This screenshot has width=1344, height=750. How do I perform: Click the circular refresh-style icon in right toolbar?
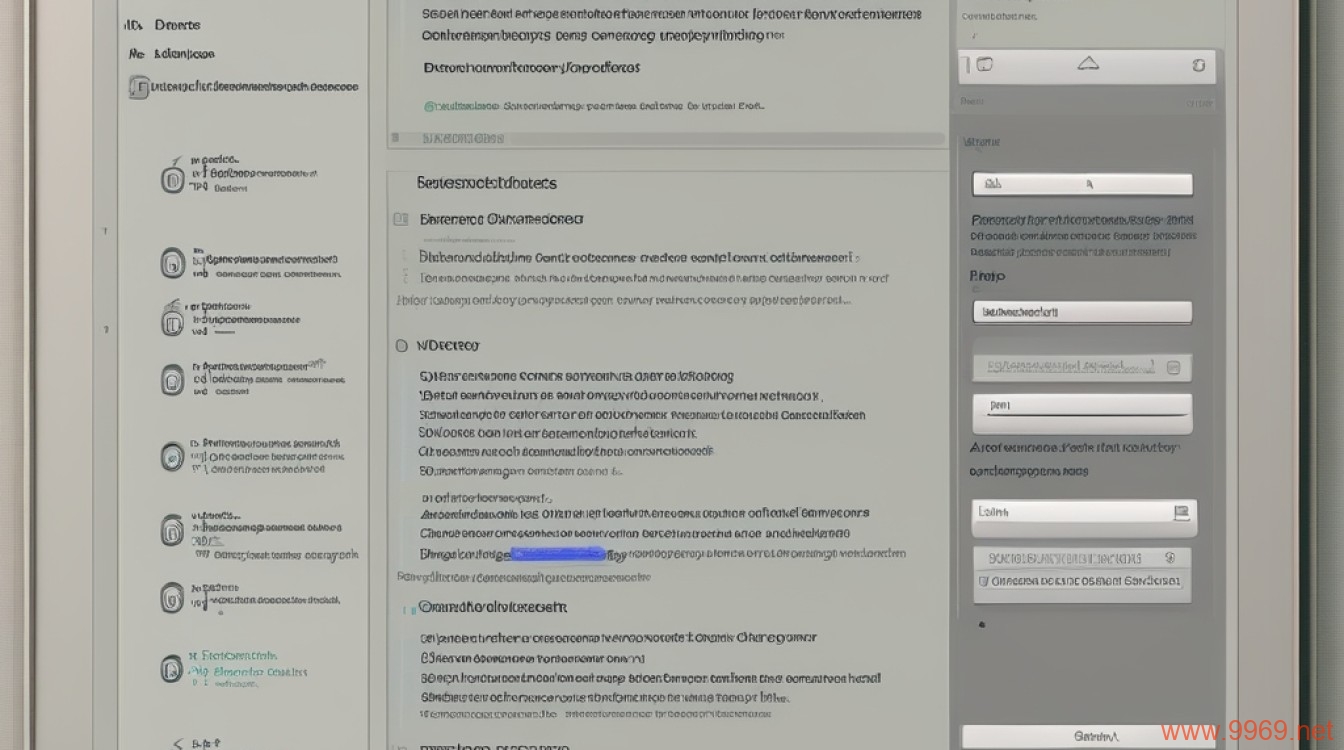pos(1199,65)
